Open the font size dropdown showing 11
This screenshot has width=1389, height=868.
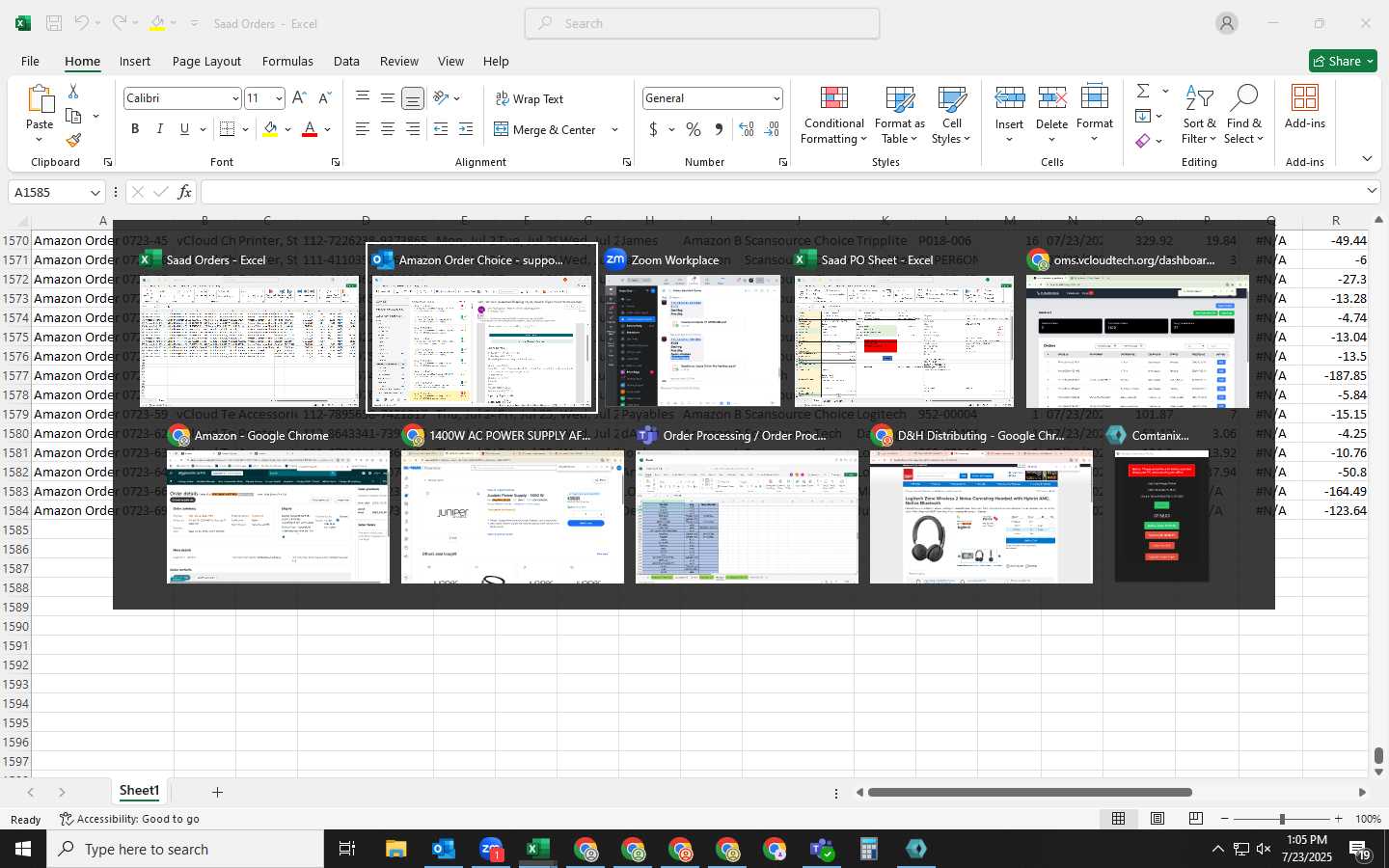click(279, 98)
